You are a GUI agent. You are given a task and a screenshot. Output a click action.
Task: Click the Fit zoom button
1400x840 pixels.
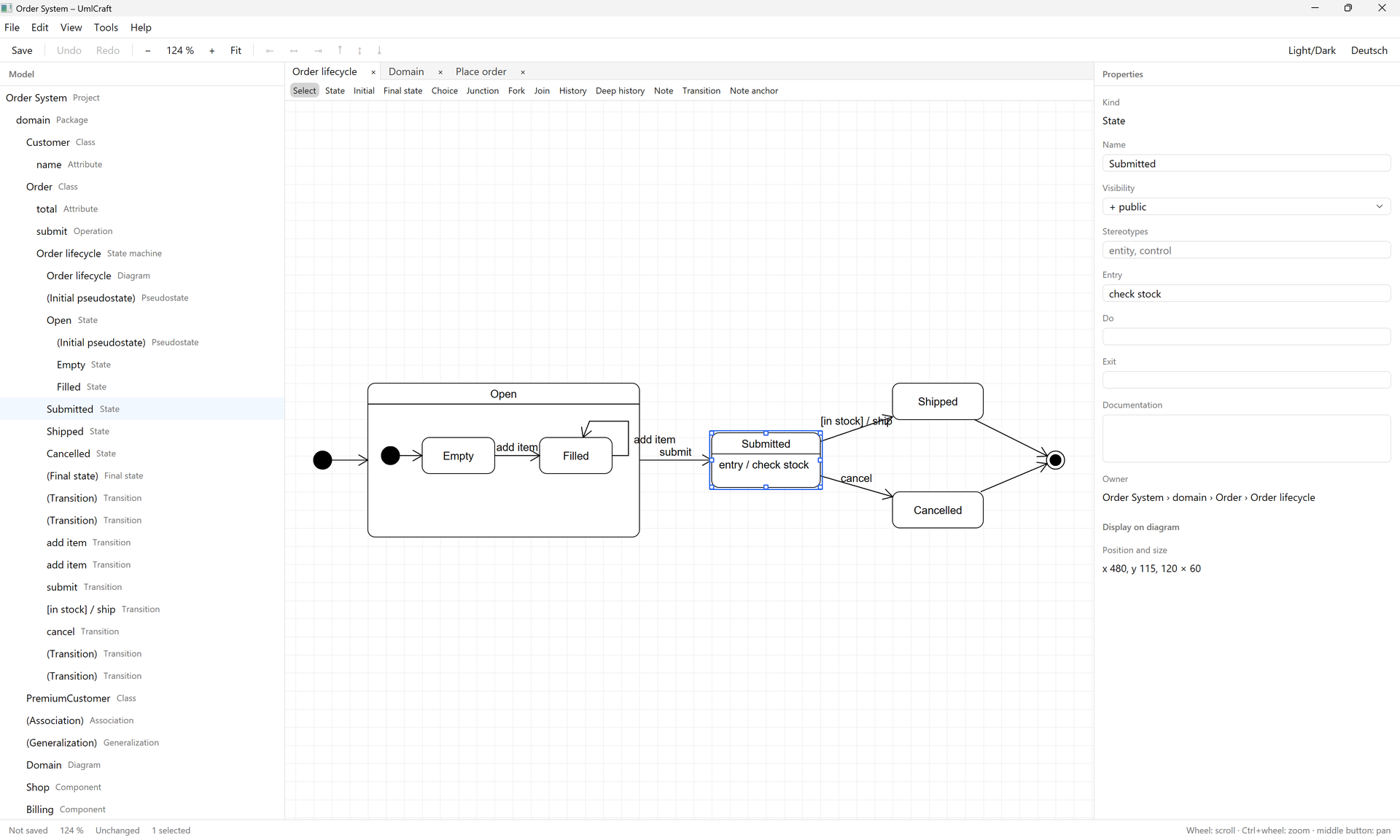[x=236, y=50]
